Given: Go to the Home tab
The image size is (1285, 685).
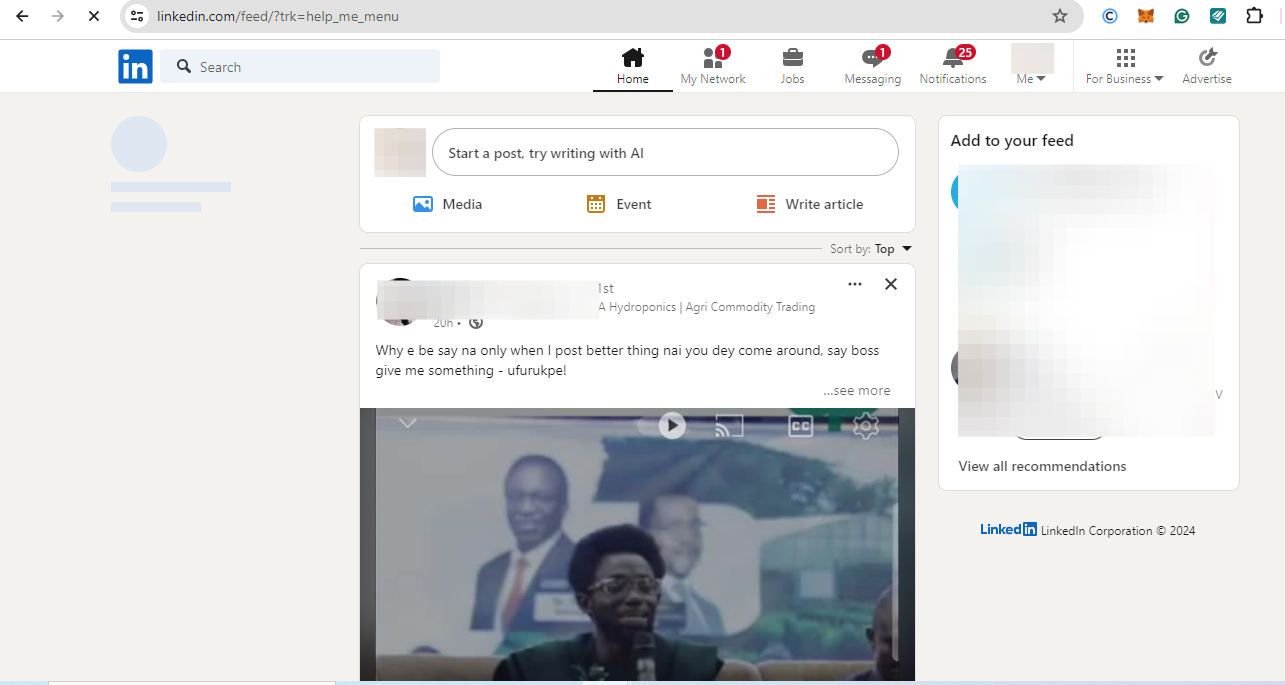Looking at the screenshot, I should (632, 66).
